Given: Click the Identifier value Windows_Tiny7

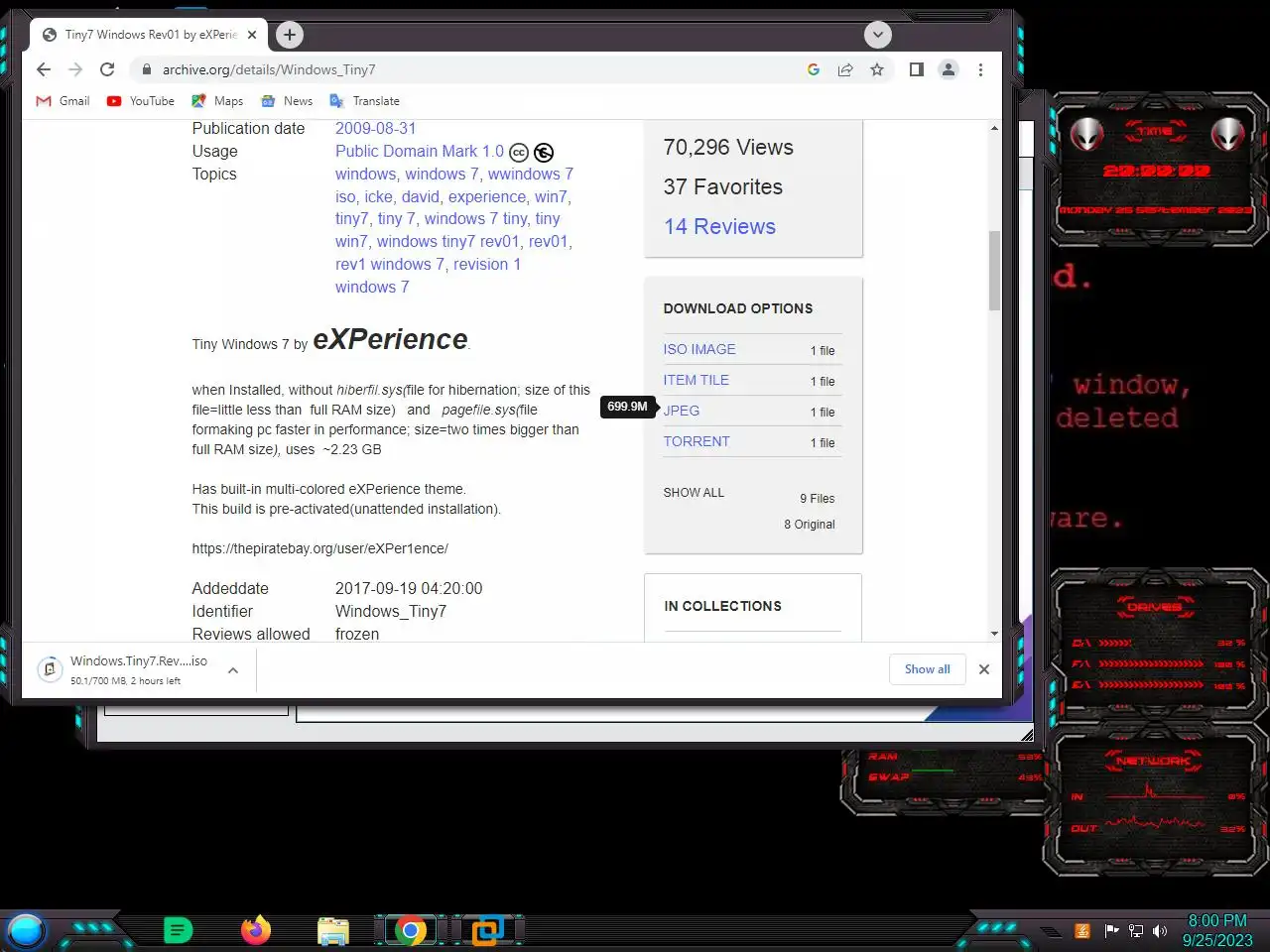Looking at the screenshot, I should click(391, 611).
